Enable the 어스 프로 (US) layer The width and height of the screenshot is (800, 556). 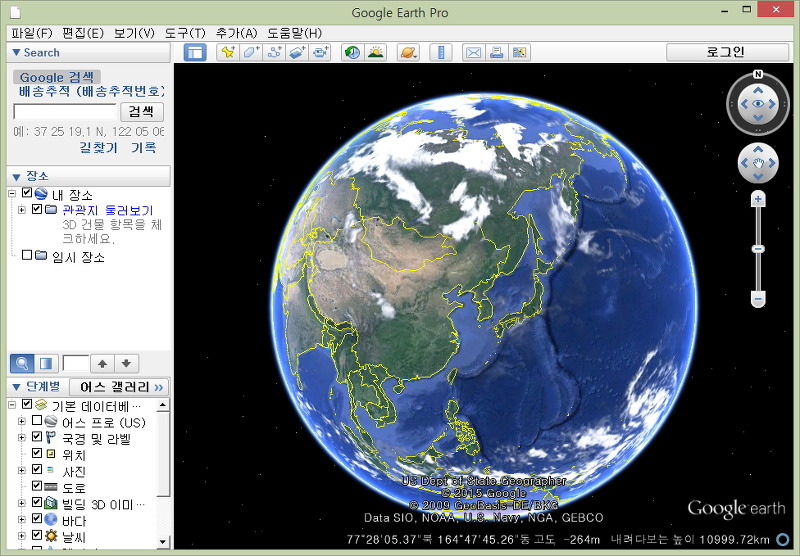[x=37, y=420]
